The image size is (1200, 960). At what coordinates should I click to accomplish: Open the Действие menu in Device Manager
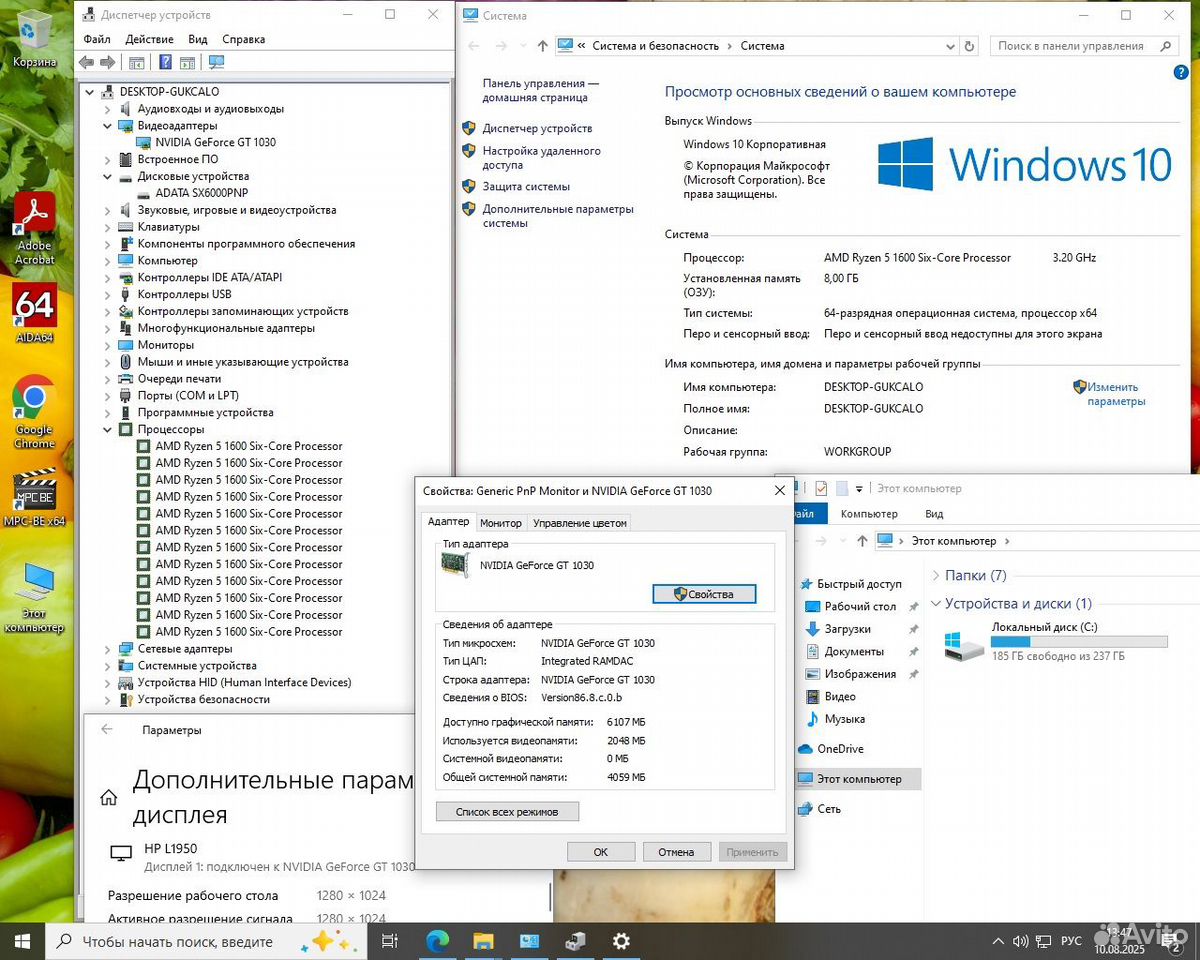tap(150, 39)
